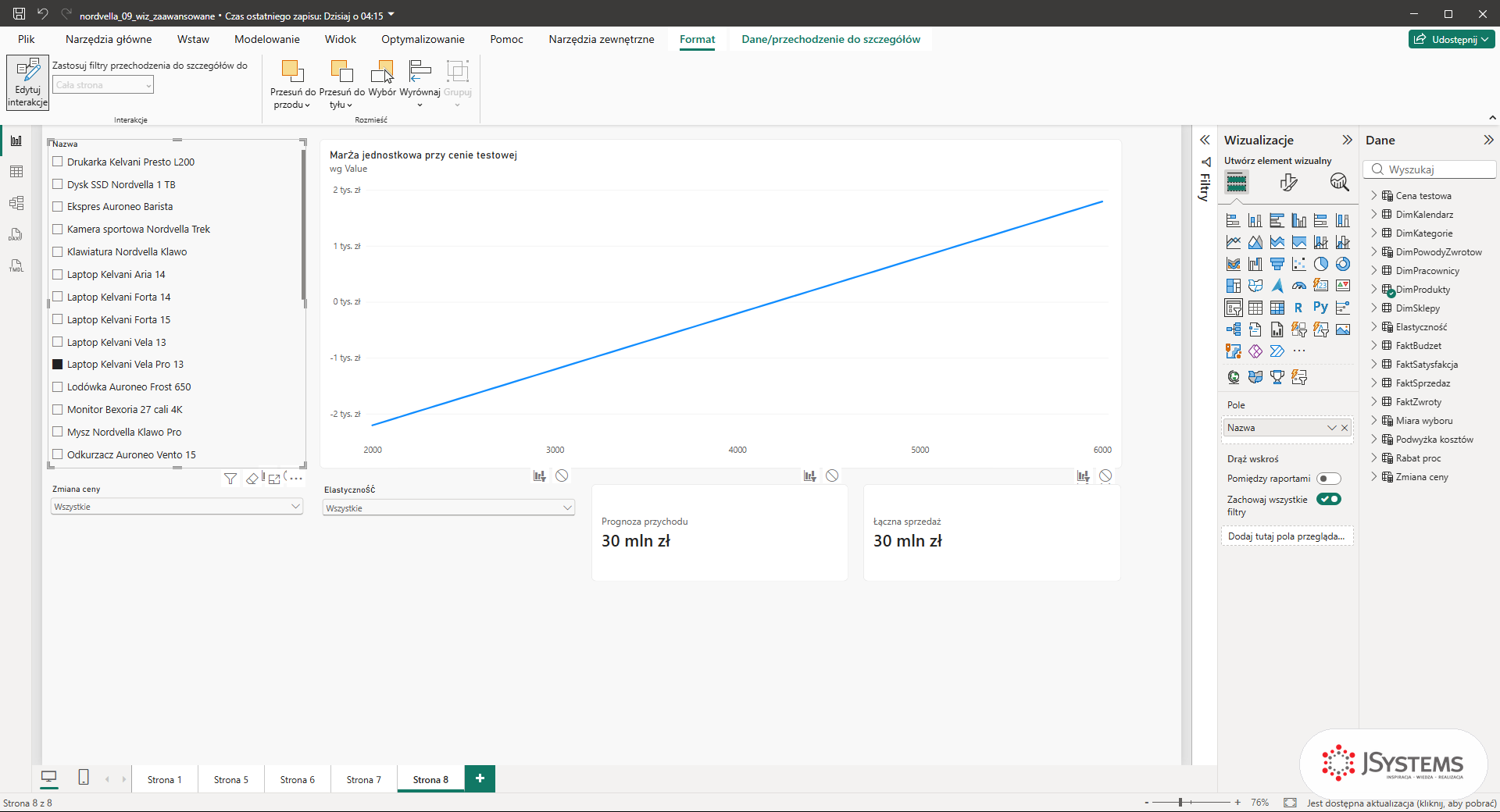The width and height of the screenshot is (1500, 812).
Task: Switch to Table view in left sidebar
Action: [16, 172]
